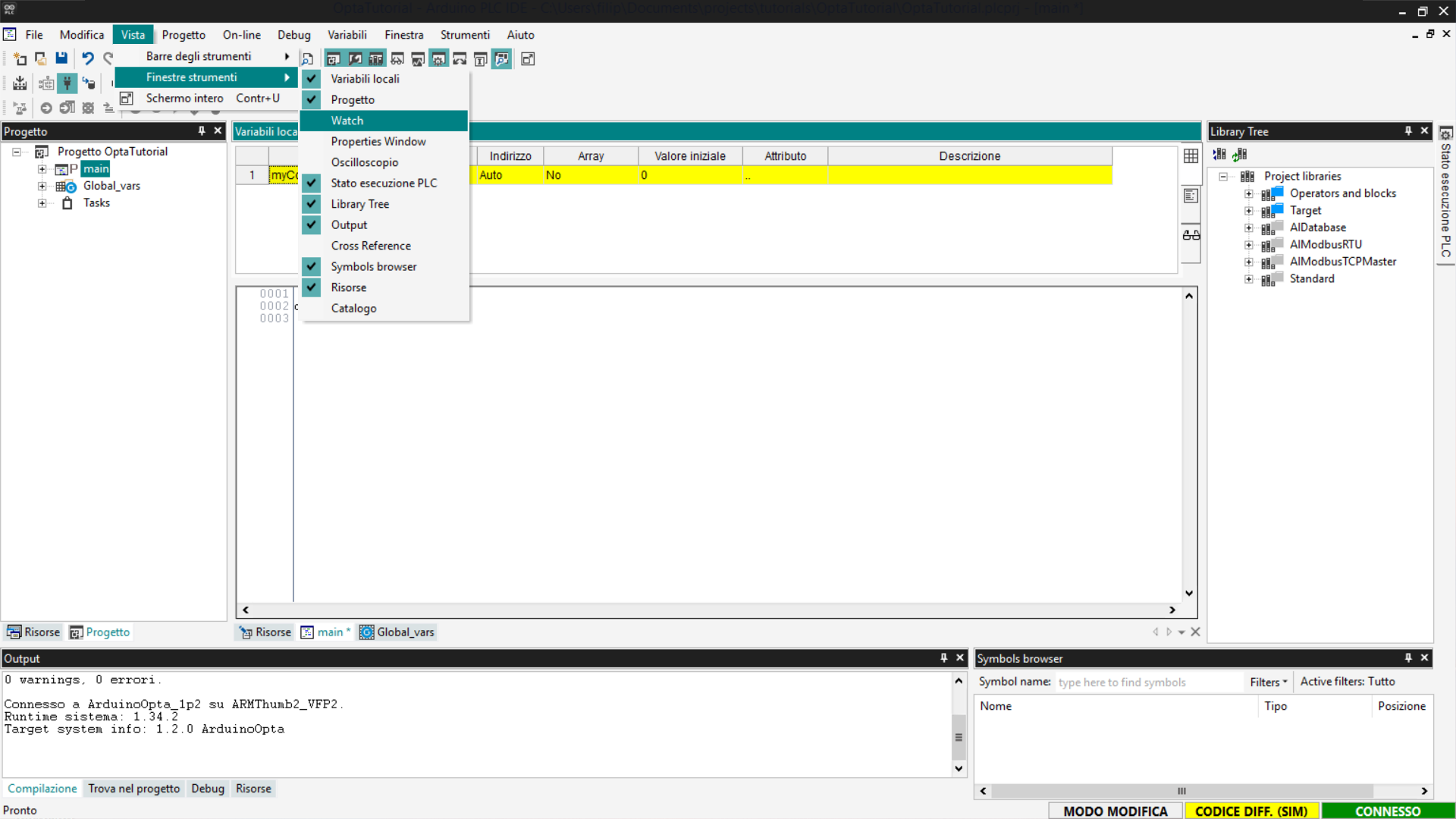The width and height of the screenshot is (1456, 819).
Task: Click the New project toolbar icon
Action: (x=20, y=58)
